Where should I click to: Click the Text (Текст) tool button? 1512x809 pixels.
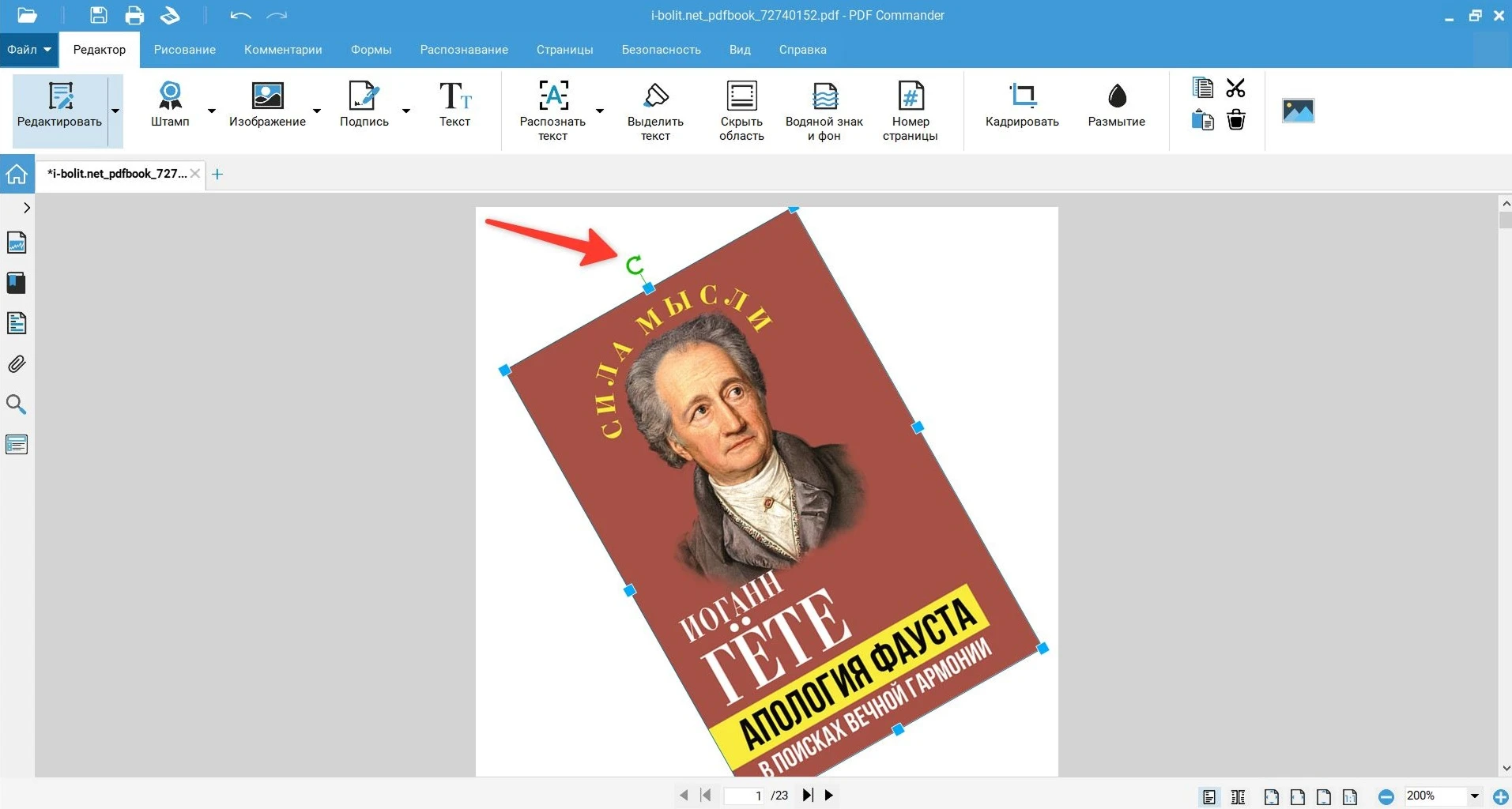click(454, 106)
